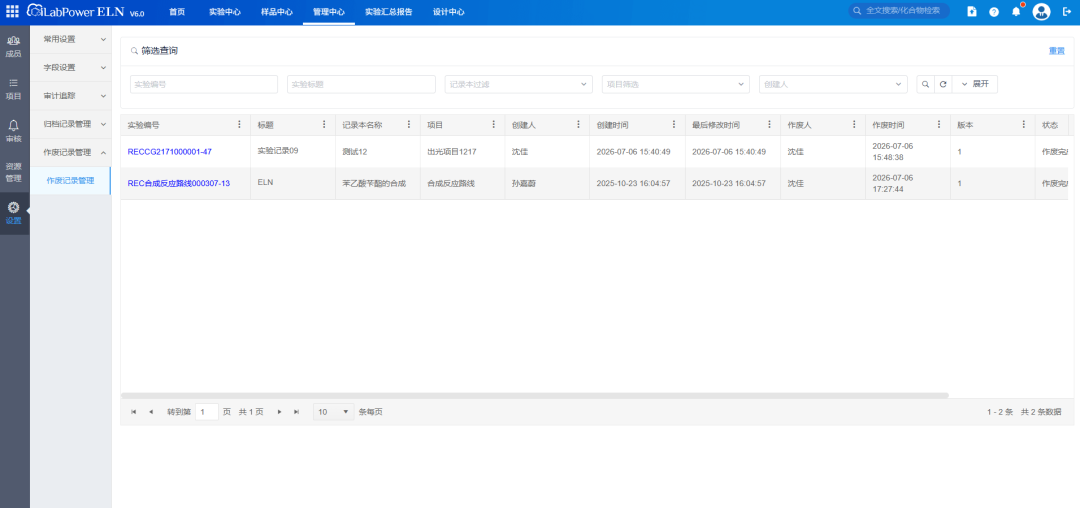Open the 项目 sidebar icon

(13, 89)
